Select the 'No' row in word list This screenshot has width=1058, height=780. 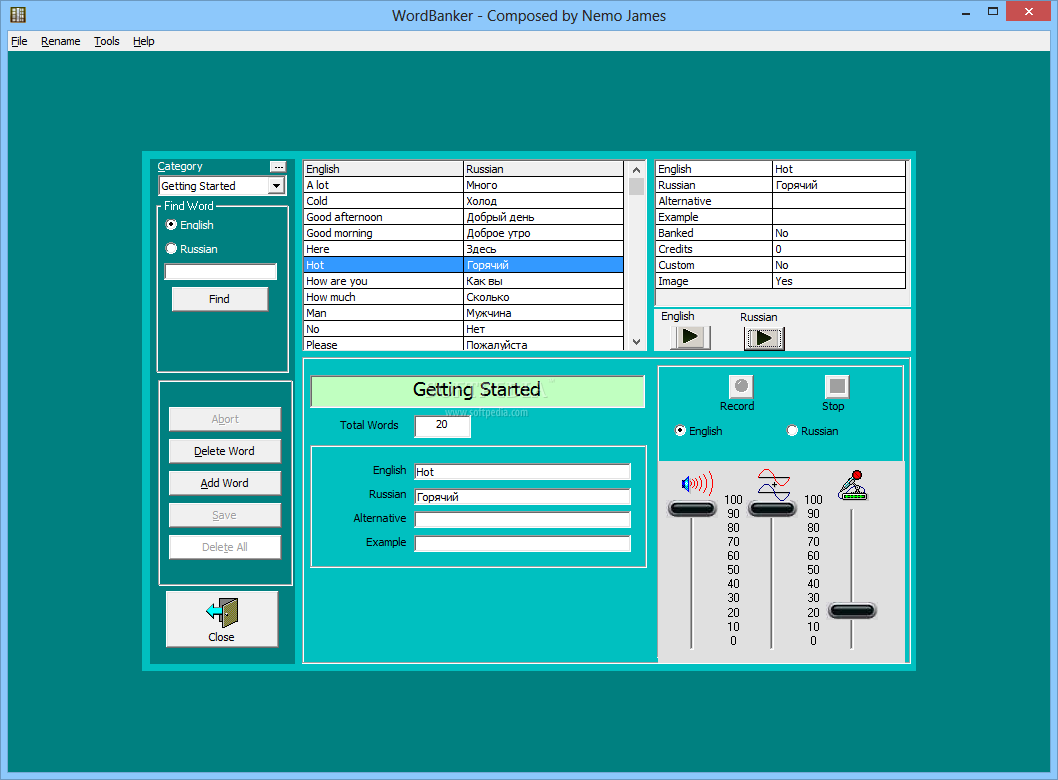point(463,329)
